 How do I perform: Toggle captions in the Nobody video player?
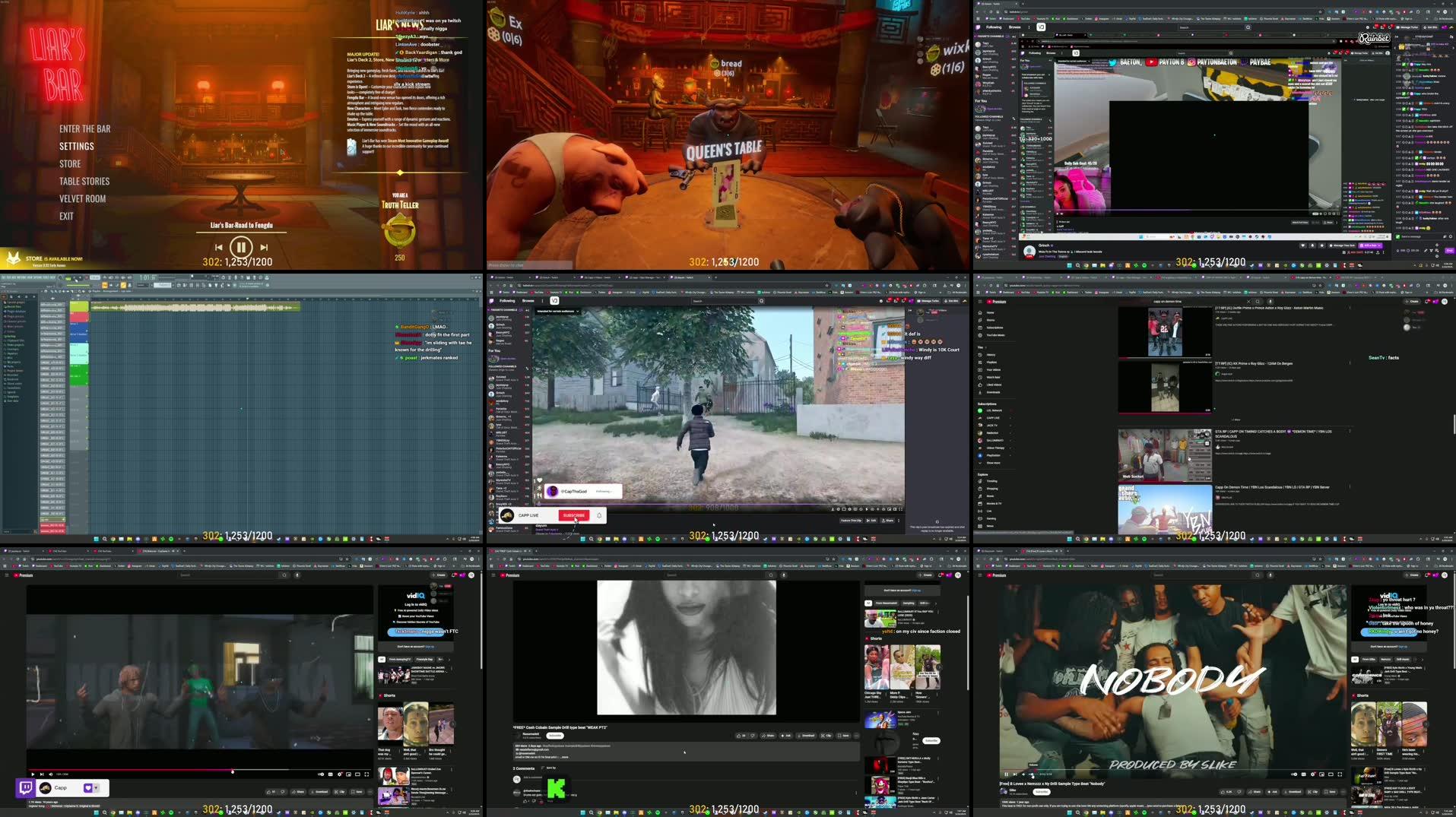(x=1303, y=774)
